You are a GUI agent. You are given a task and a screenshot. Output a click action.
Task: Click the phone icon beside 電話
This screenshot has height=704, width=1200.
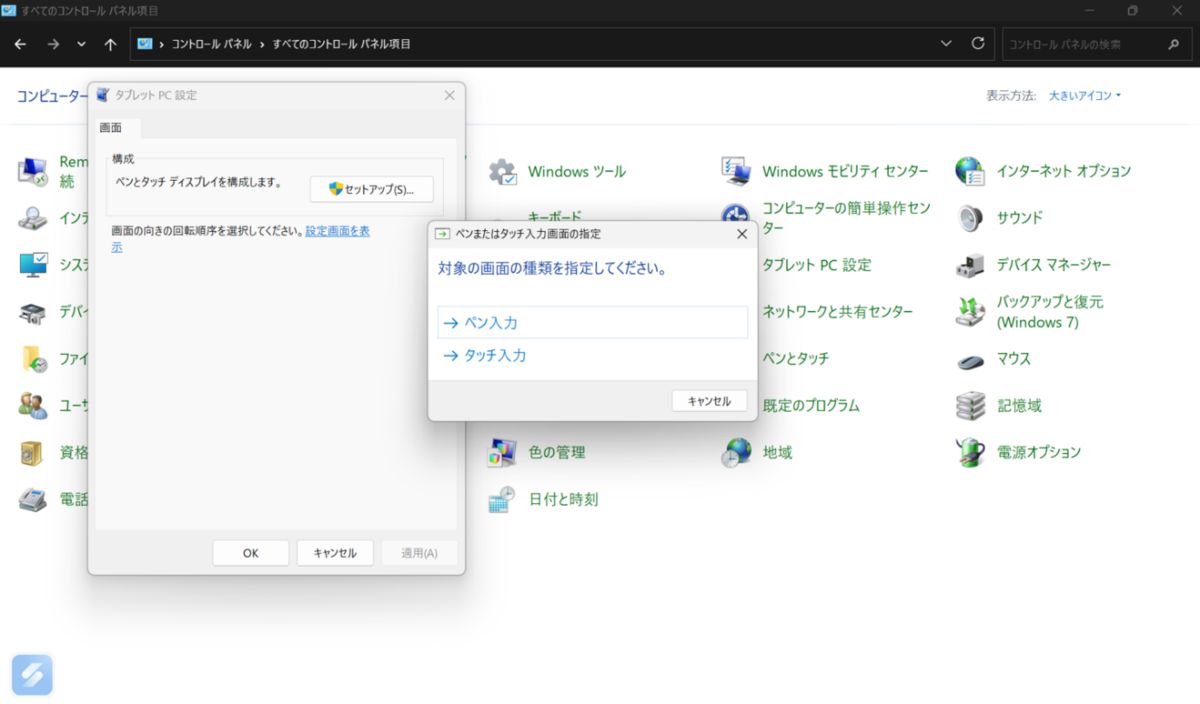(33, 499)
